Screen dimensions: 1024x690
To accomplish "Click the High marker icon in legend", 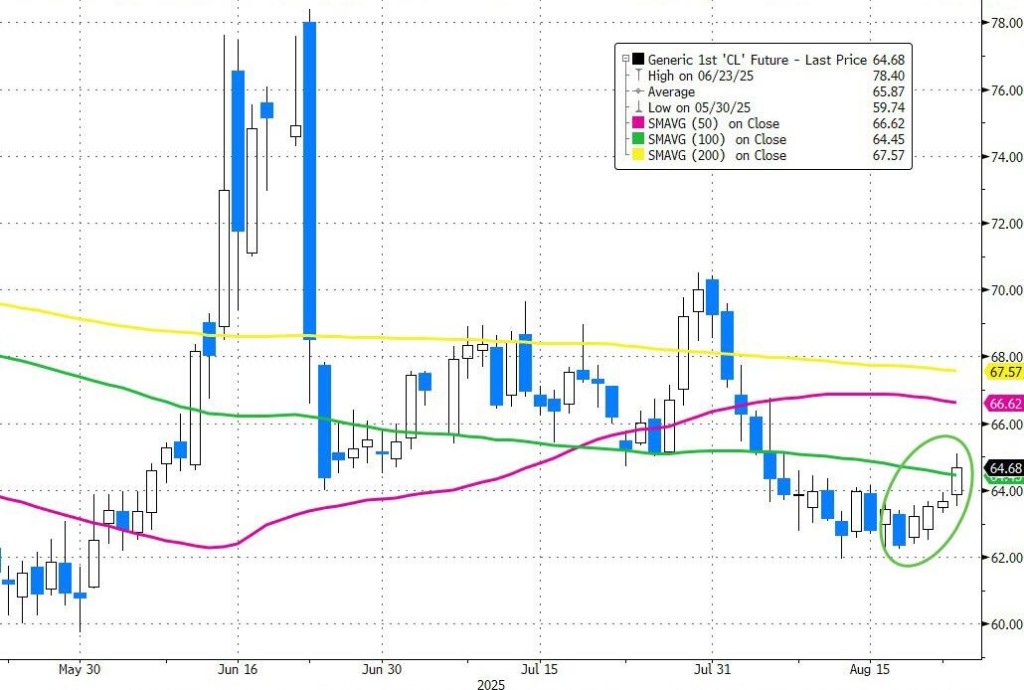I will coord(639,76).
